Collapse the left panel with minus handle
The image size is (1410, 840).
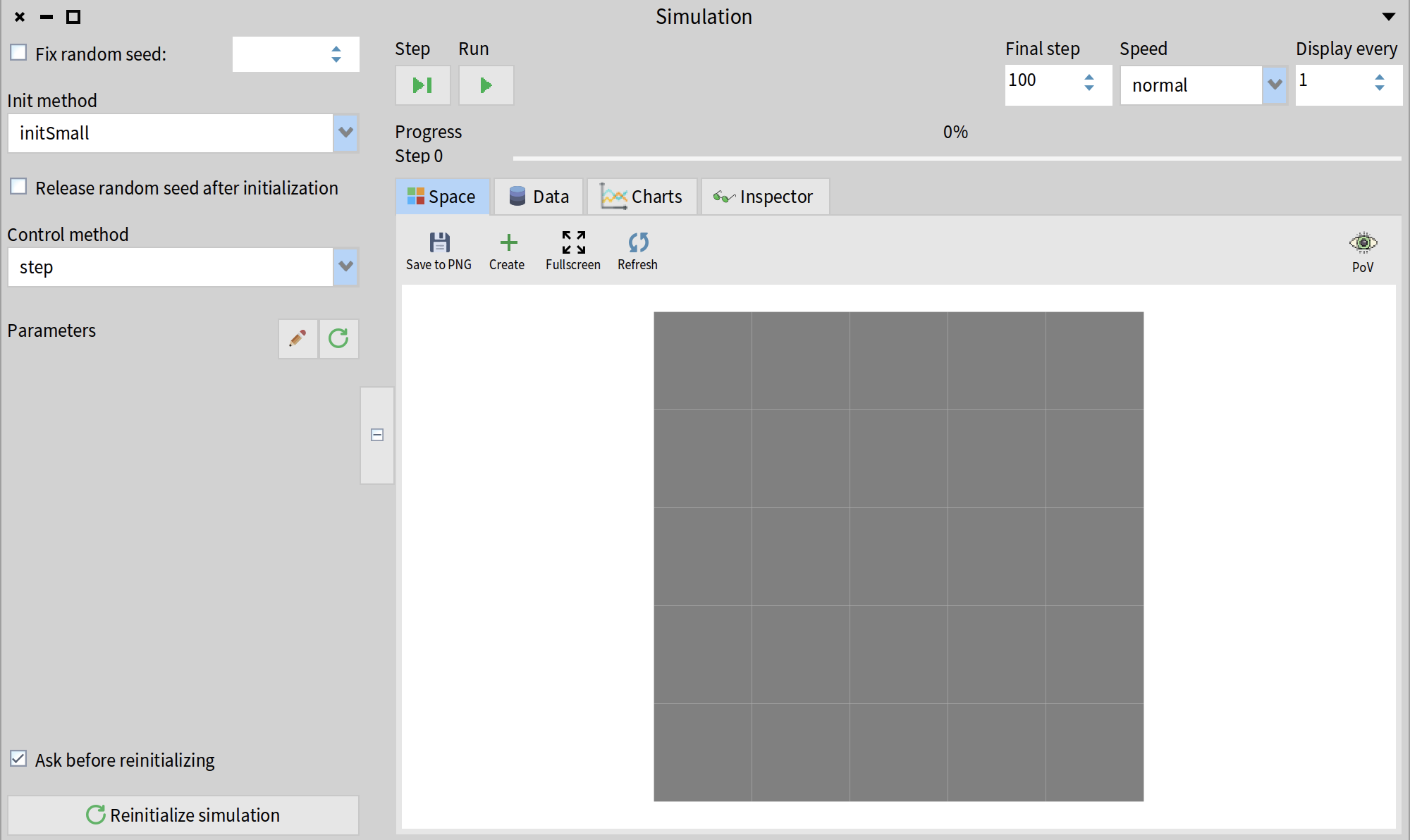[377, 435]
